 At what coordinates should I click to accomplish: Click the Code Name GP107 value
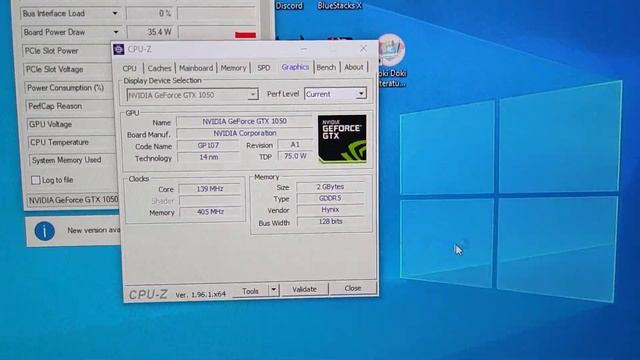click(x=208, y=146)
